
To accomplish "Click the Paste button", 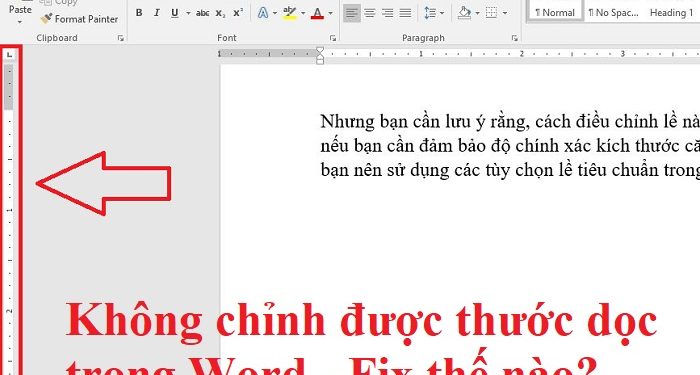I will [x=21, y=9].
